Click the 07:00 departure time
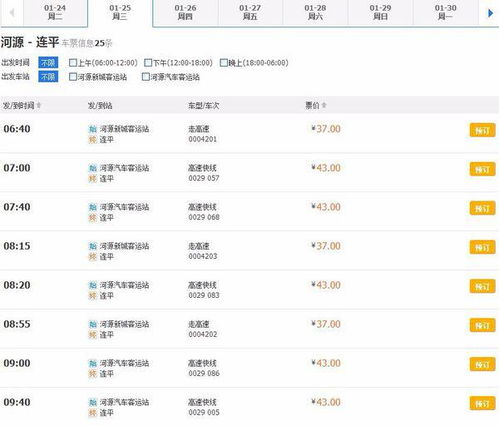The width and height of the screenshot is (499, 426). [x=17, y=168]
